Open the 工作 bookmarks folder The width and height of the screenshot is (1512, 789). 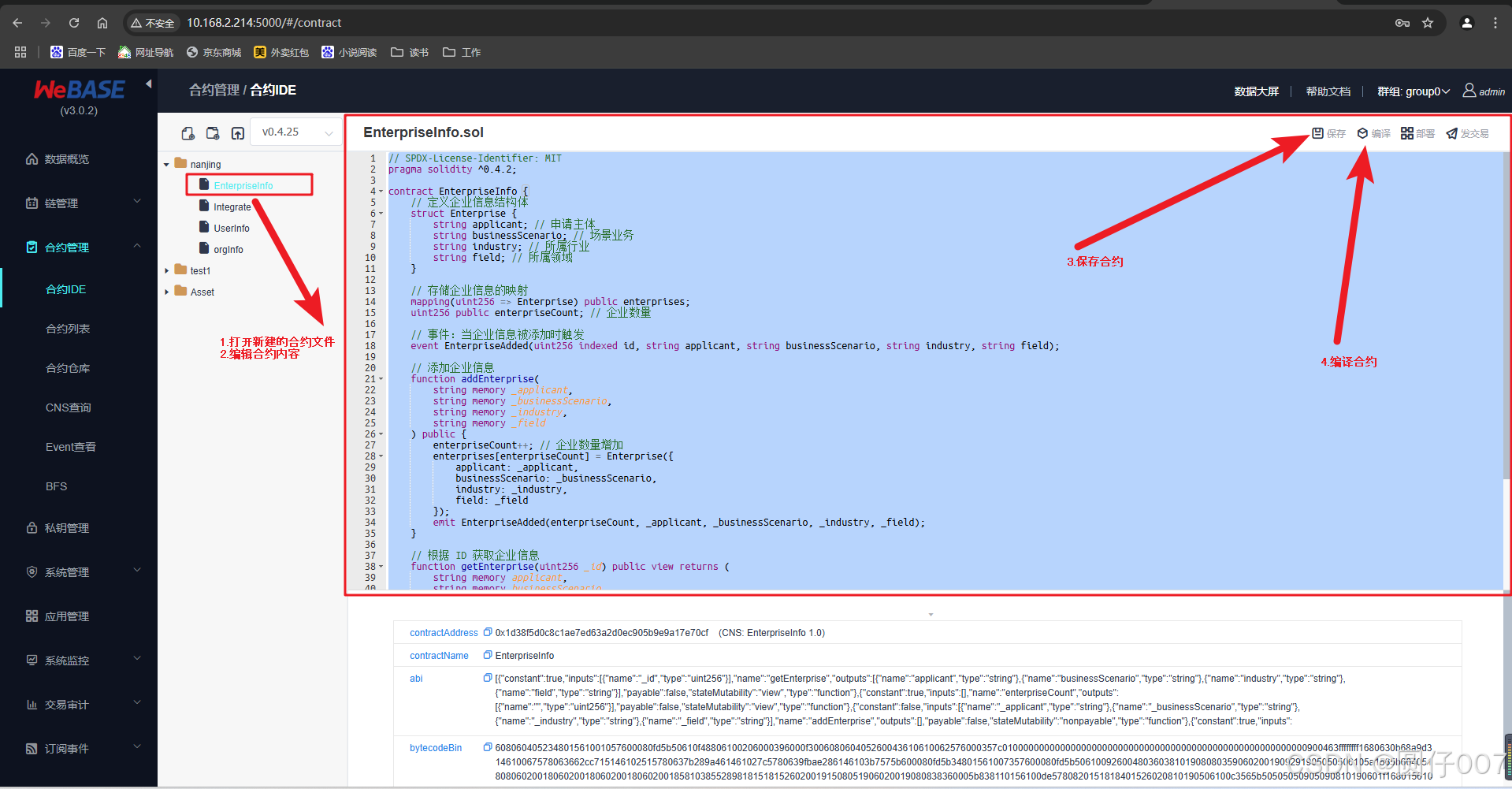click(x=462, y=52)
